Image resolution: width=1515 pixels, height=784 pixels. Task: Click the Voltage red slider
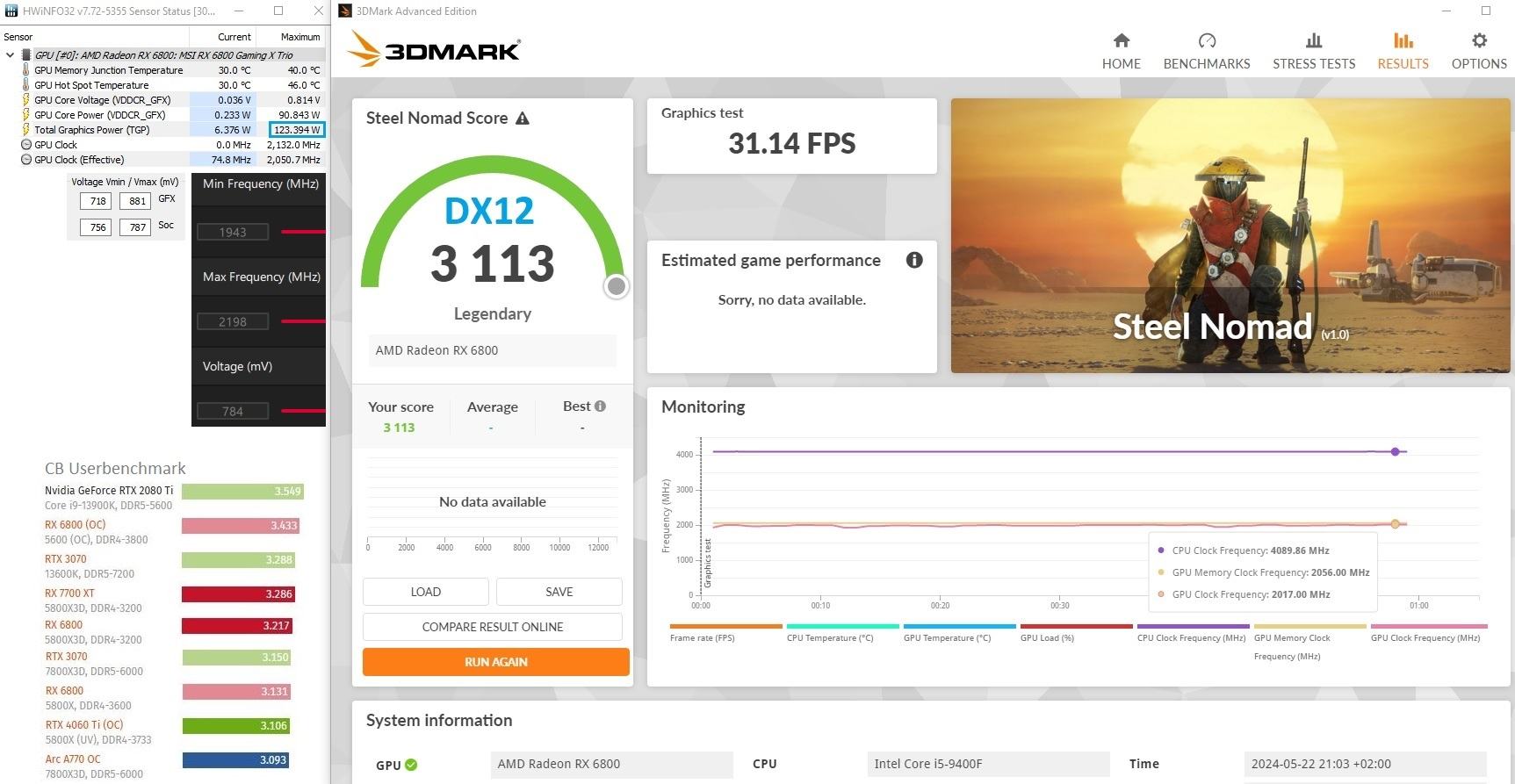click(x=303, y=411)
